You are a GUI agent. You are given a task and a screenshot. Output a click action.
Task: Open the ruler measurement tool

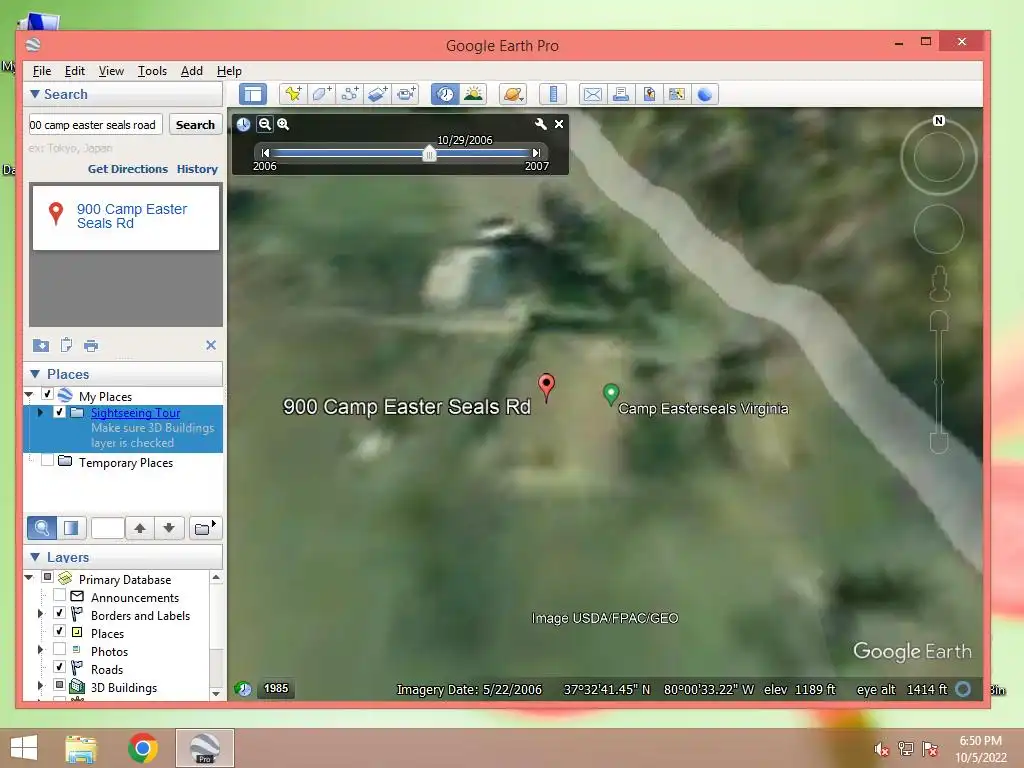coord(553,94)
